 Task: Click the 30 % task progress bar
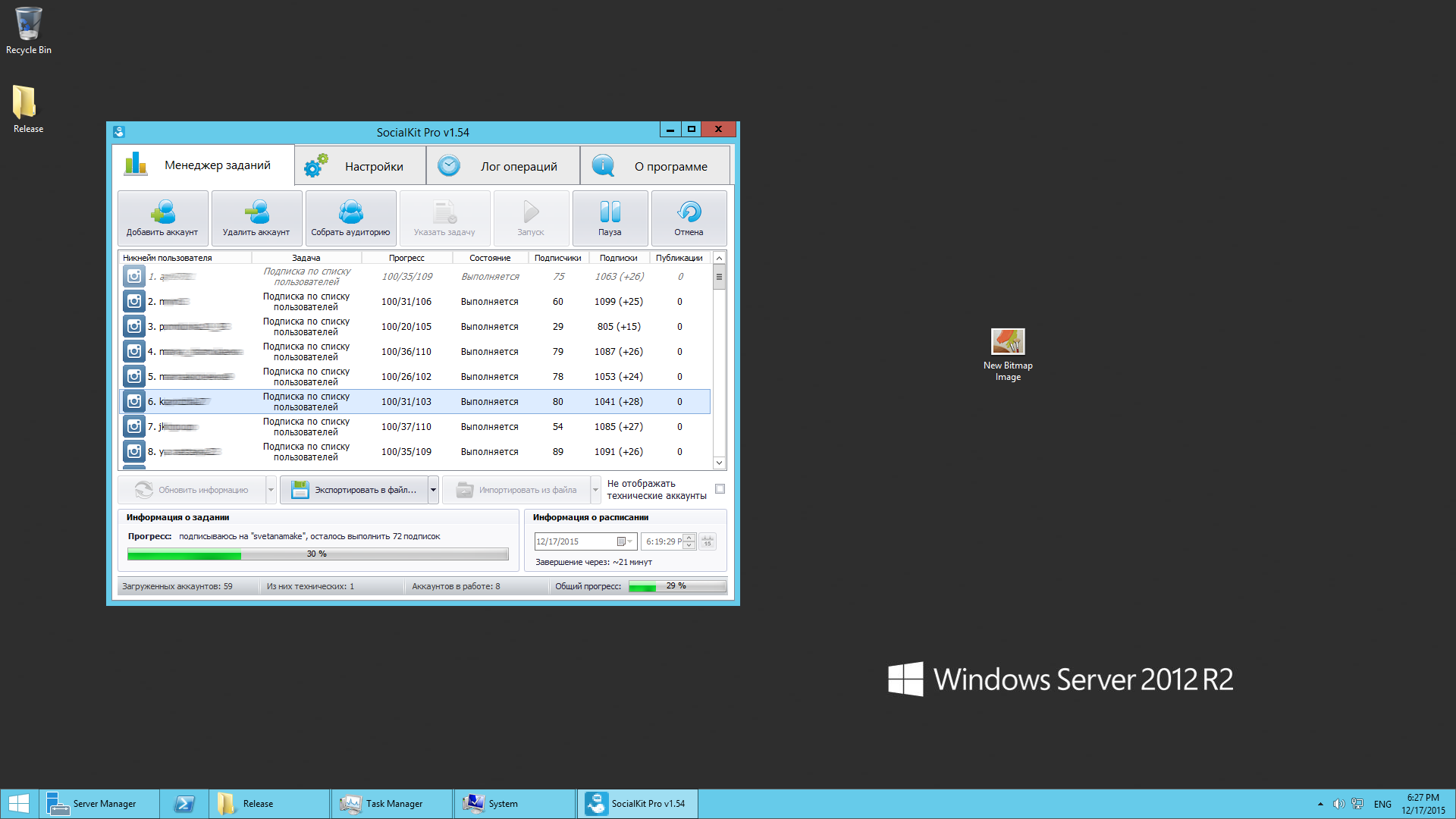click(318, 554)
